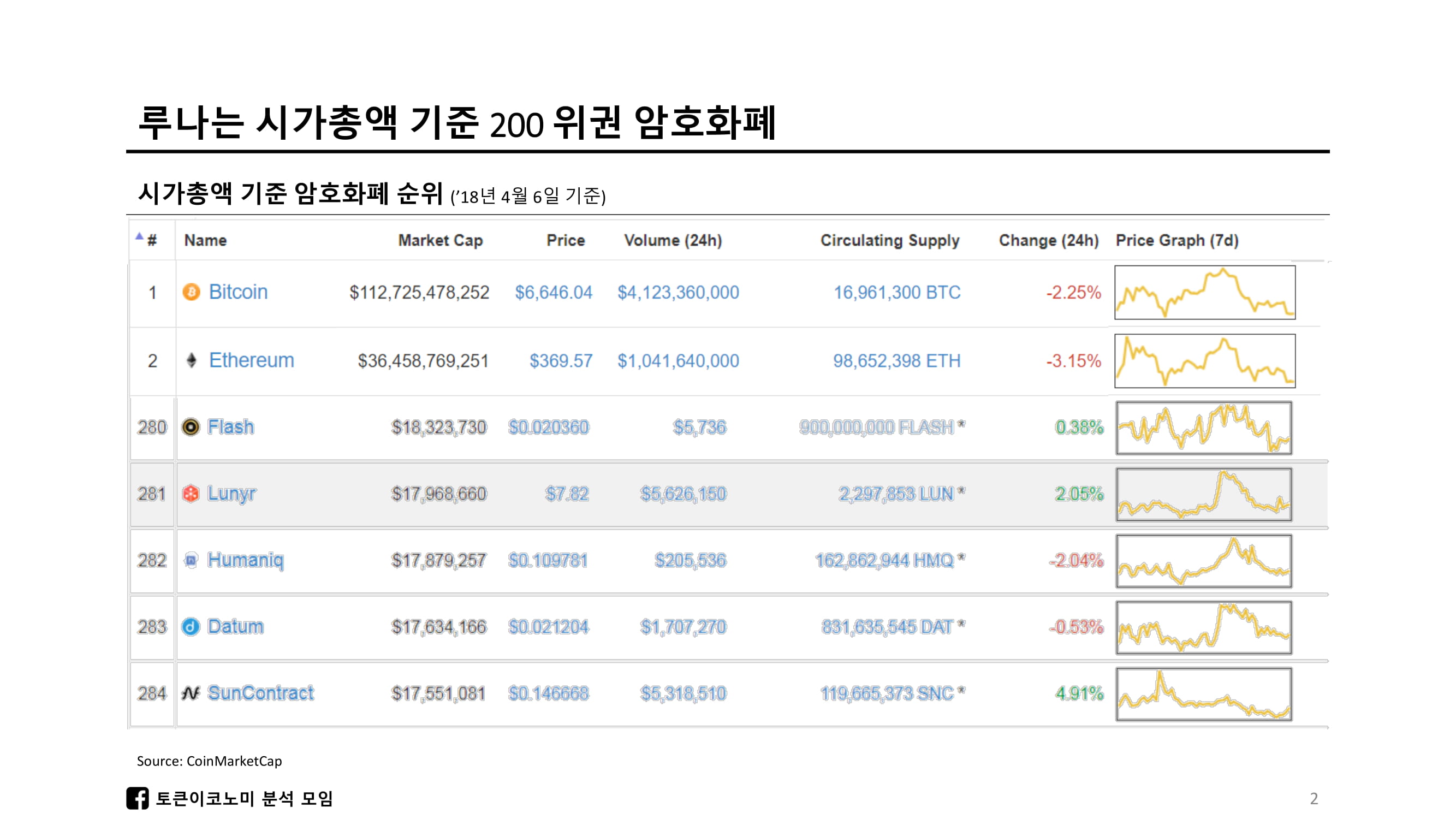Click Humaniq volume $205,536
The height and width of the screenshot is (819, 1456).
(690, 561)
